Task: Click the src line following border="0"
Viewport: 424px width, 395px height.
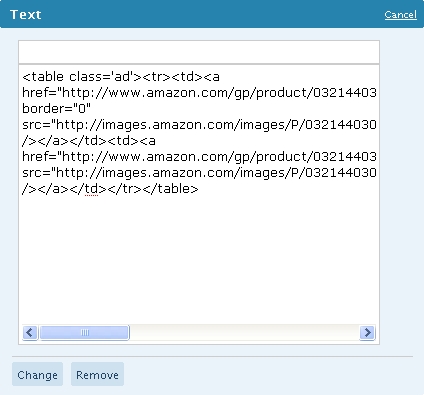Action: click(199, 125)
